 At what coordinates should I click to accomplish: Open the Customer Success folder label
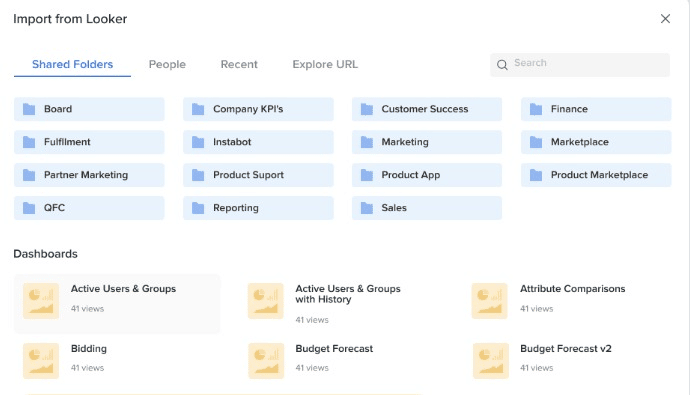(425, 109)
